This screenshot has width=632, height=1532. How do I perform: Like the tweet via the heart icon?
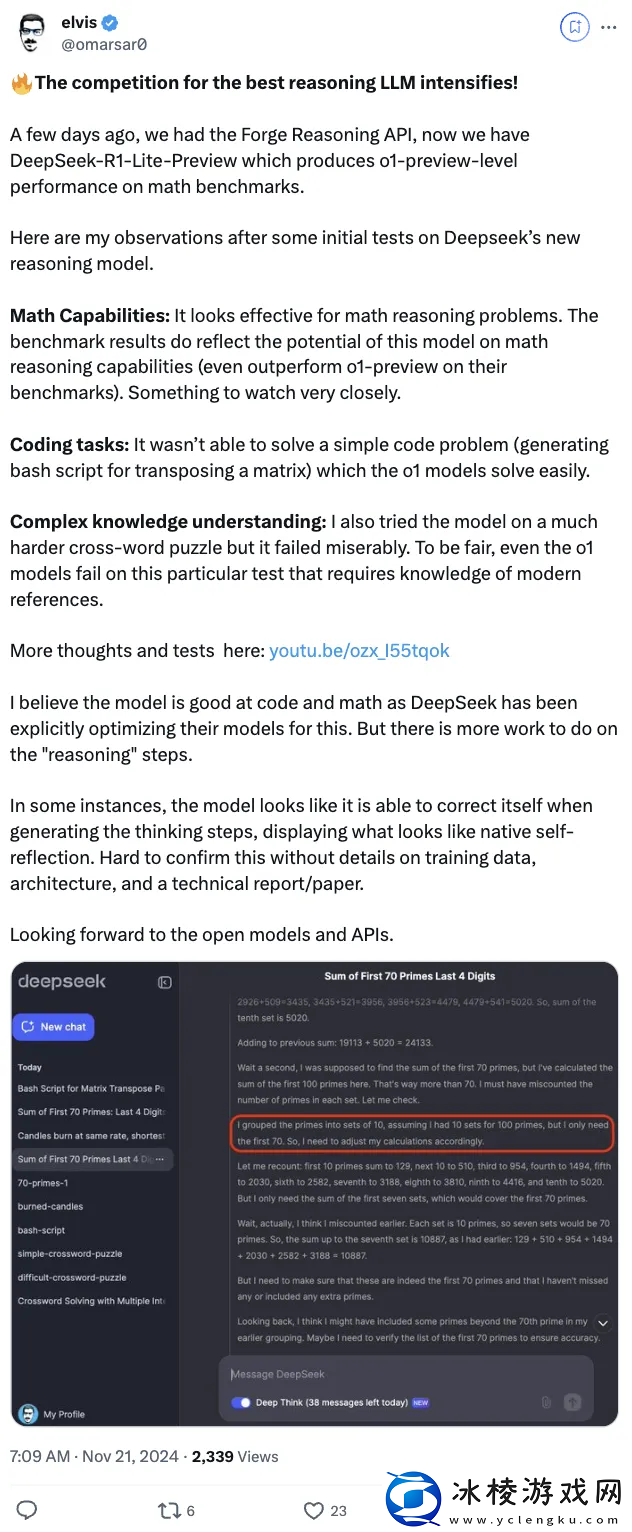(x=313, y=1510)
